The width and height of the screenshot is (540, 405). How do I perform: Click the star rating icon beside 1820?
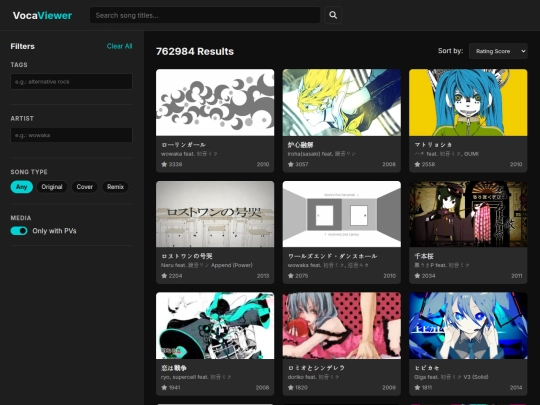291,387
